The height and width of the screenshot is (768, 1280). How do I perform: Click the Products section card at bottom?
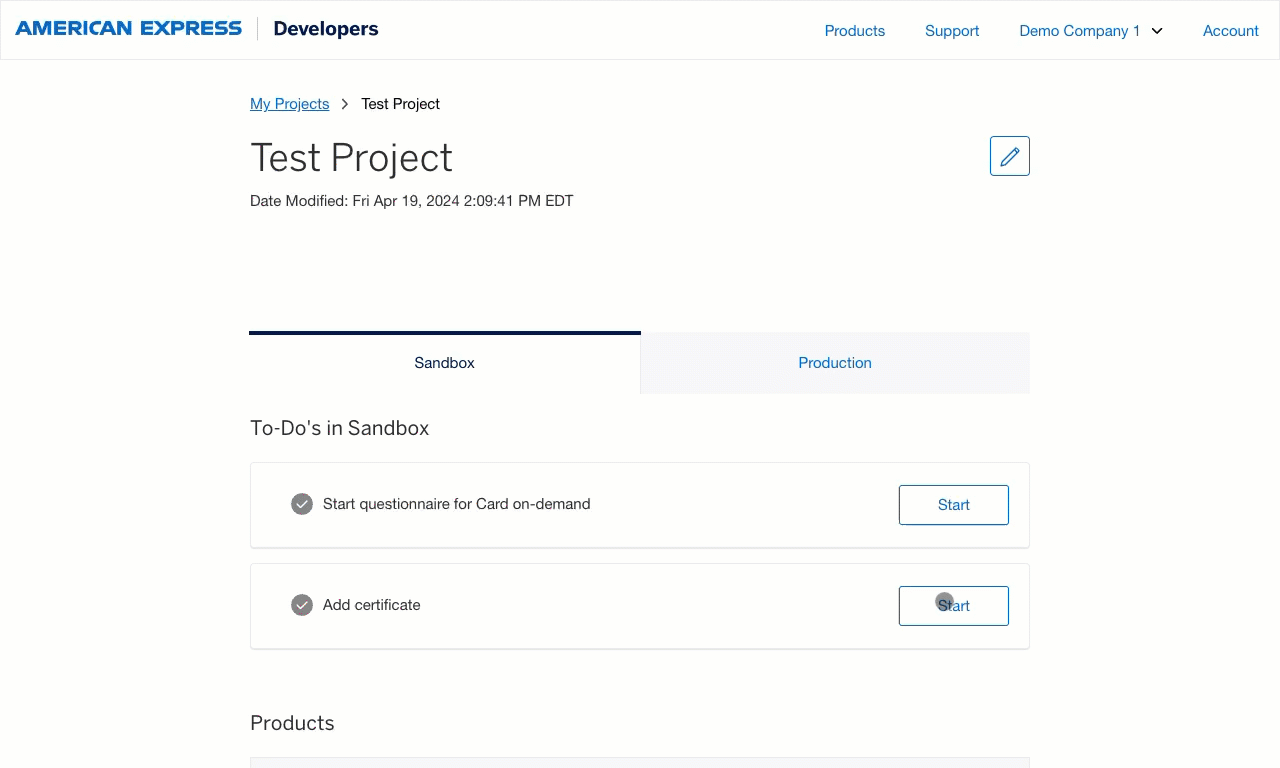(x=640, y=764)
